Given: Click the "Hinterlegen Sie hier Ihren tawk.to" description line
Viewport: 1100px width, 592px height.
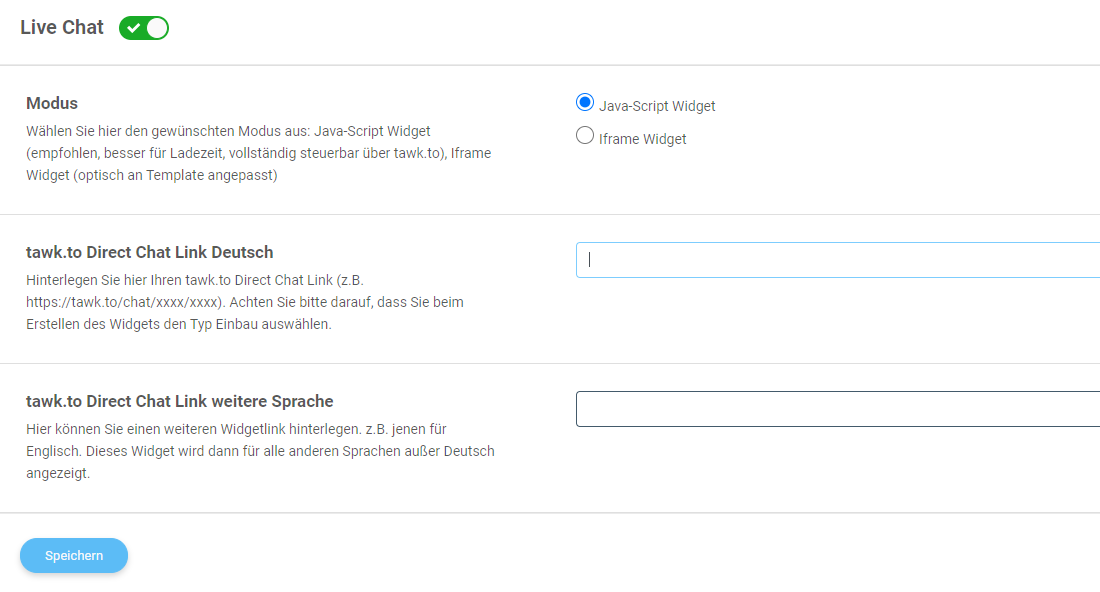Looking at the screenshot, I should [194, 280].
